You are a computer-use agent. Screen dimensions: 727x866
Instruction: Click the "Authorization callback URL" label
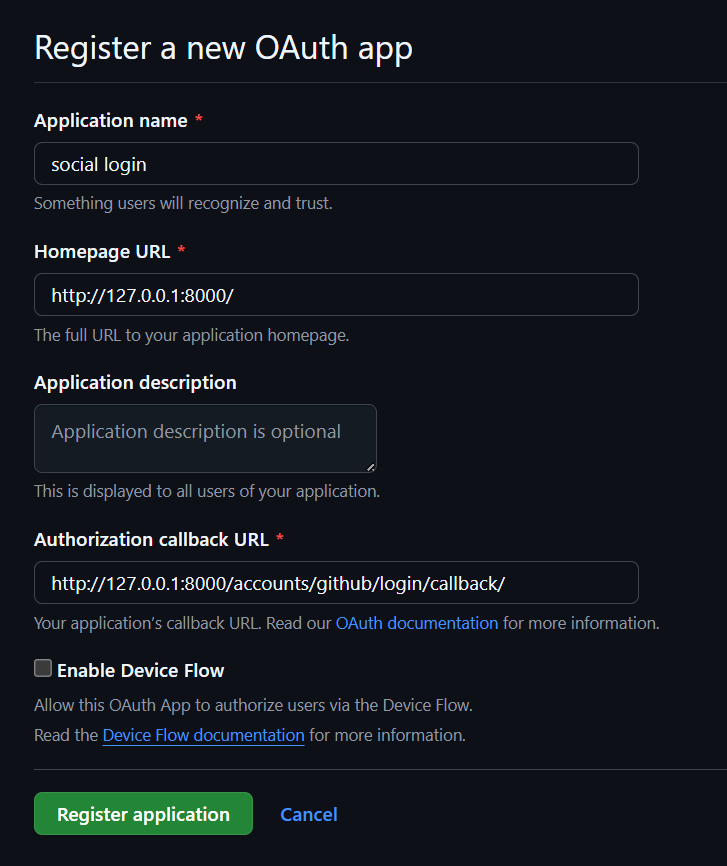click(151, 539)
